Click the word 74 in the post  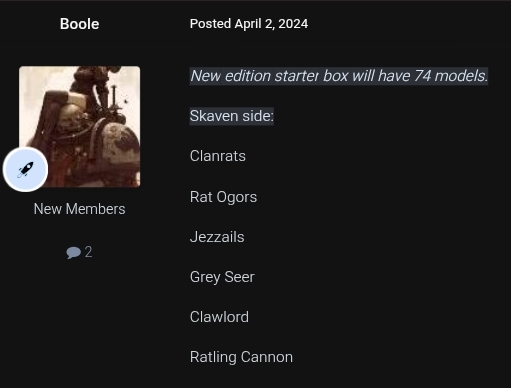[x=422, y=76]
